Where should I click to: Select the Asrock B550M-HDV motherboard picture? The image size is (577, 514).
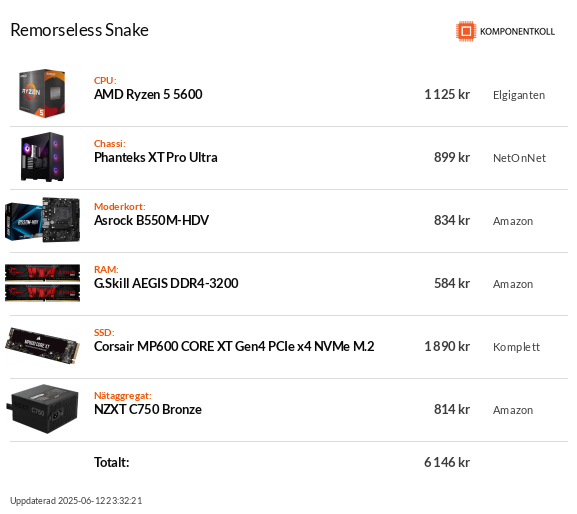click(x=42, y=220)
